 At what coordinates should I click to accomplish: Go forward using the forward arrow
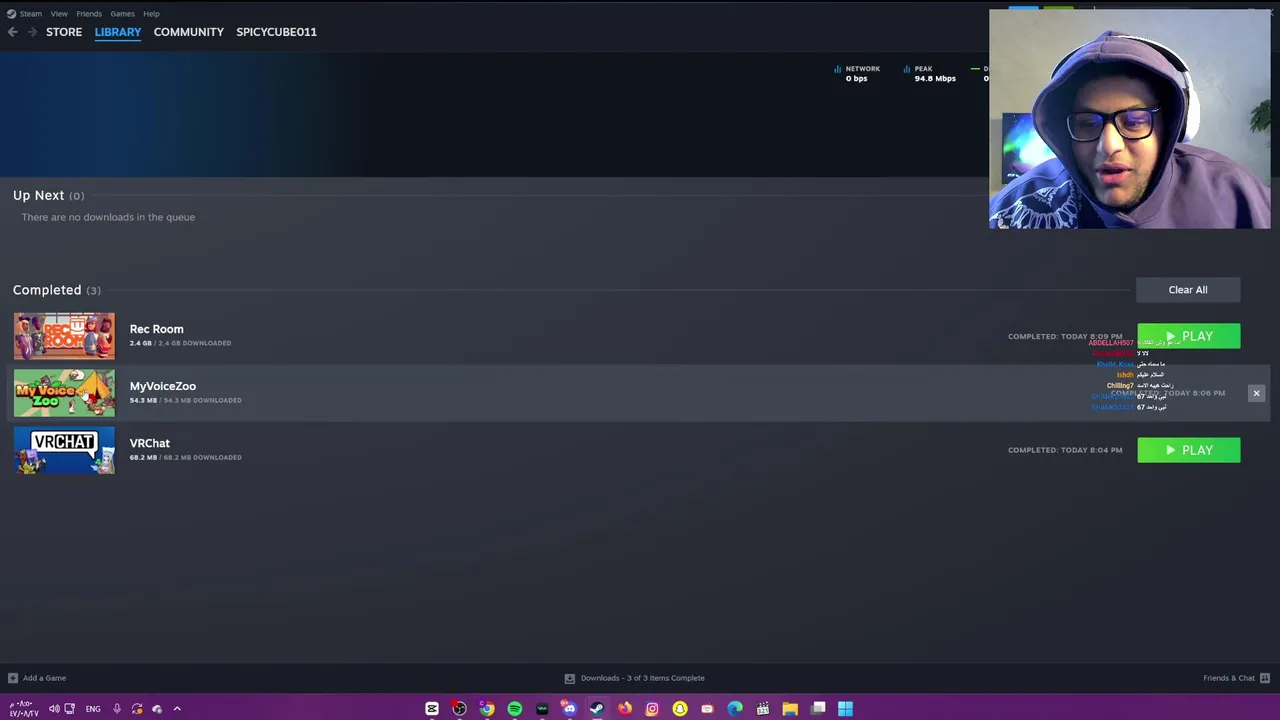pyautogui.click(x=32, y=32)
